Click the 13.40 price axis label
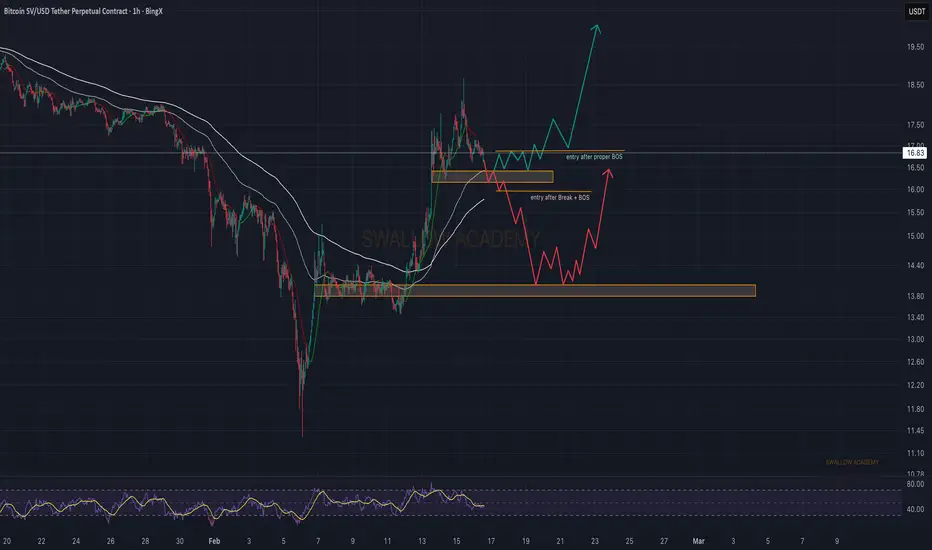The width and height of the screenshot is (932, 550). coord(915,318)
